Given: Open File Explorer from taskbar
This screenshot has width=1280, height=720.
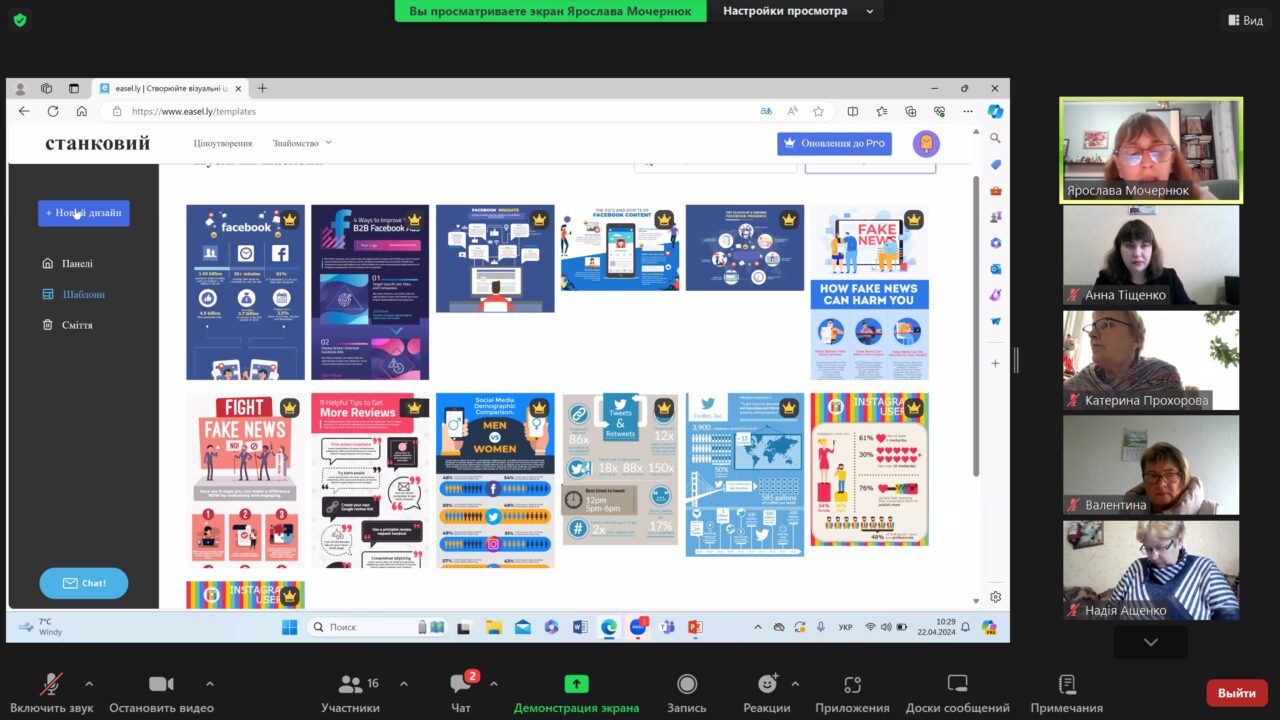Looking at the screenshot, I should [x=493, y=627].
